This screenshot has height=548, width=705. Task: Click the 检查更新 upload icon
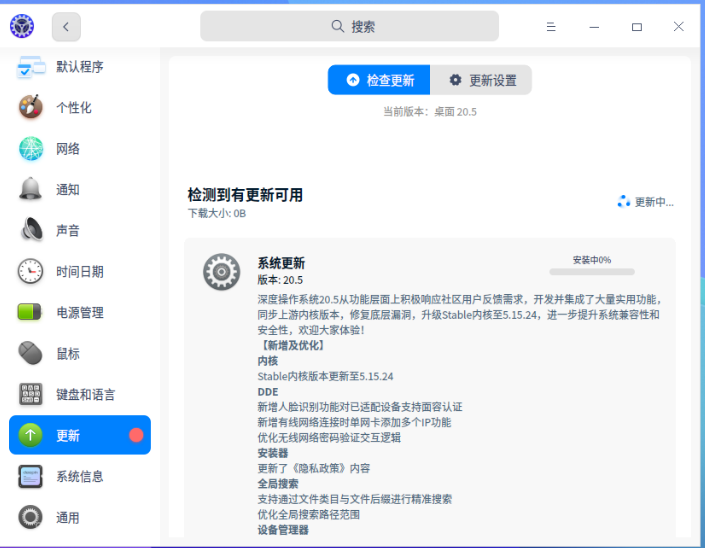[353, 80]
